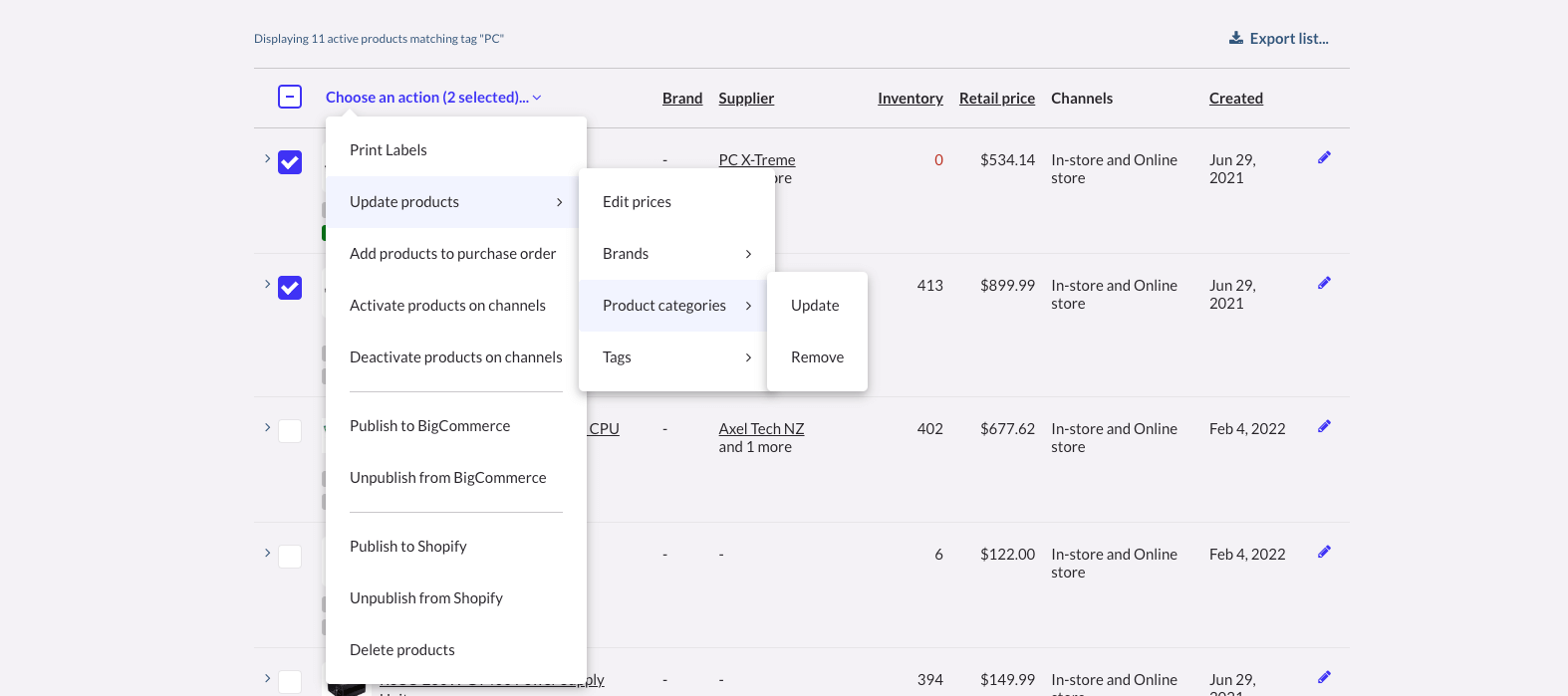The width and height of the screenshot is (1568, 696).
Task: Open the Choose an action dropdown
Action: point(433,98)
